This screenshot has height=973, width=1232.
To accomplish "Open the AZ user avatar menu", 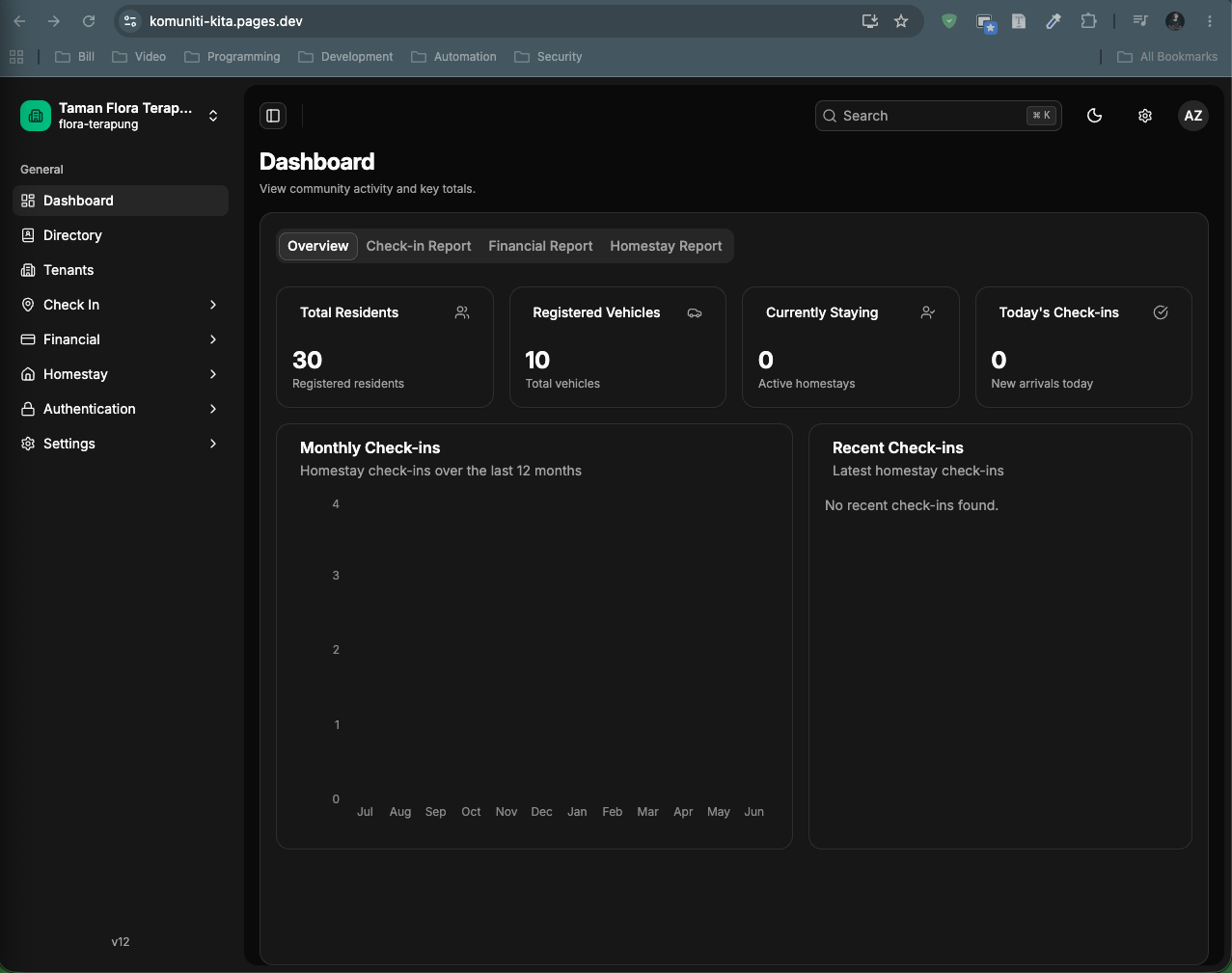I will coord(1193,116).
